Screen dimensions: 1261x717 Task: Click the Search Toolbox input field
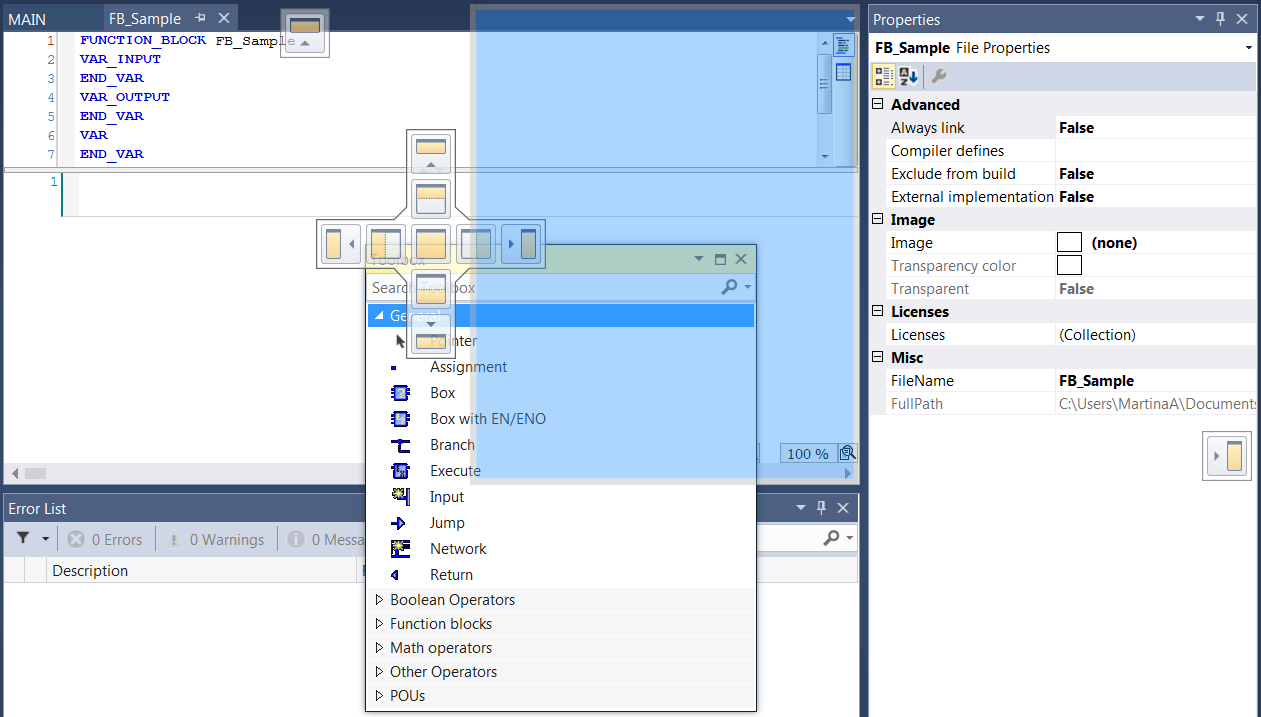[543, 287]
